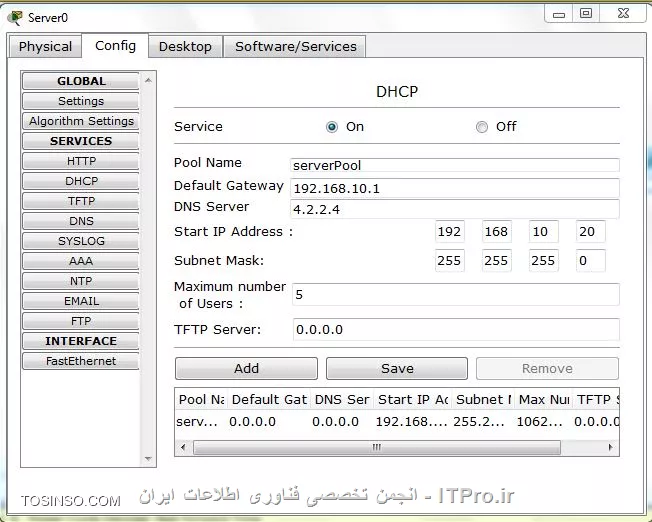
Task: Click pool table right scroll arrow
Action: coord(610,448)
